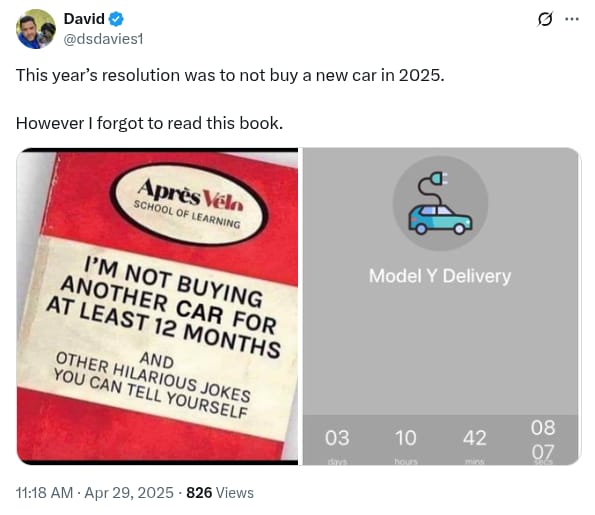
Task: Click the 42 mins countdown value
Action: [474, 438]
